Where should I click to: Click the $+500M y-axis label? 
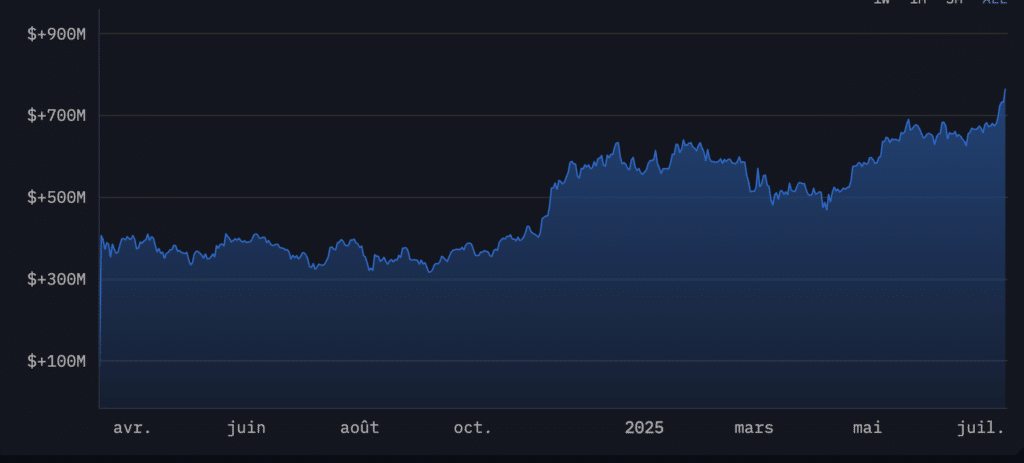click(x=57, y=197)
